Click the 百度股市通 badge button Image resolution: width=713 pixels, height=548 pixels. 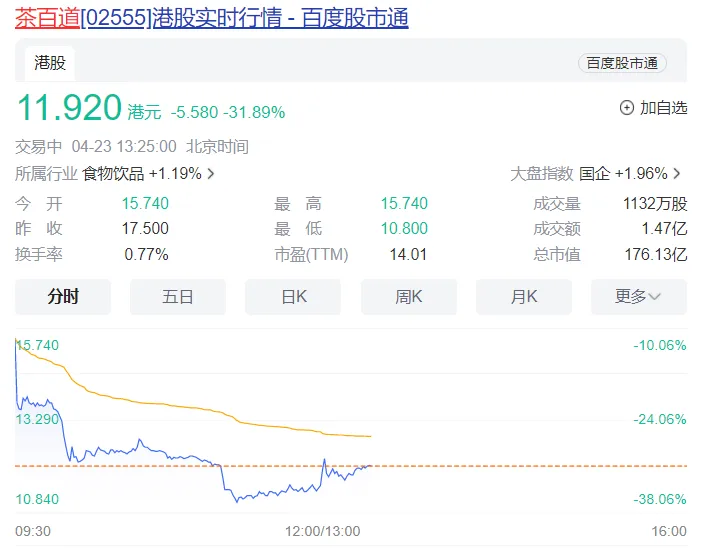pos(622,63)
